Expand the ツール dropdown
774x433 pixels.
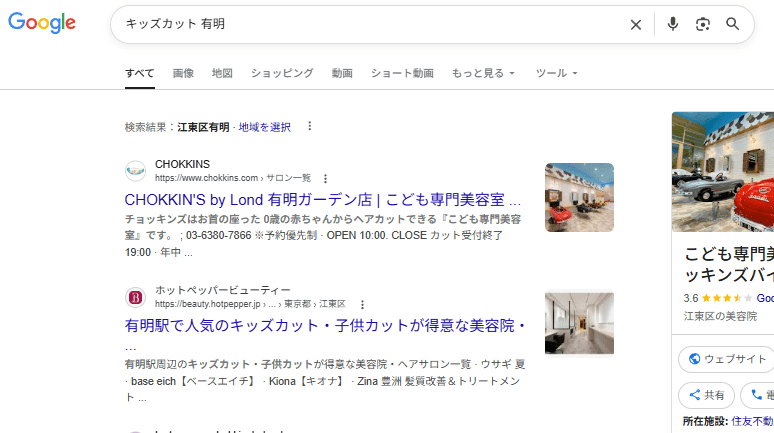point(557,73)
